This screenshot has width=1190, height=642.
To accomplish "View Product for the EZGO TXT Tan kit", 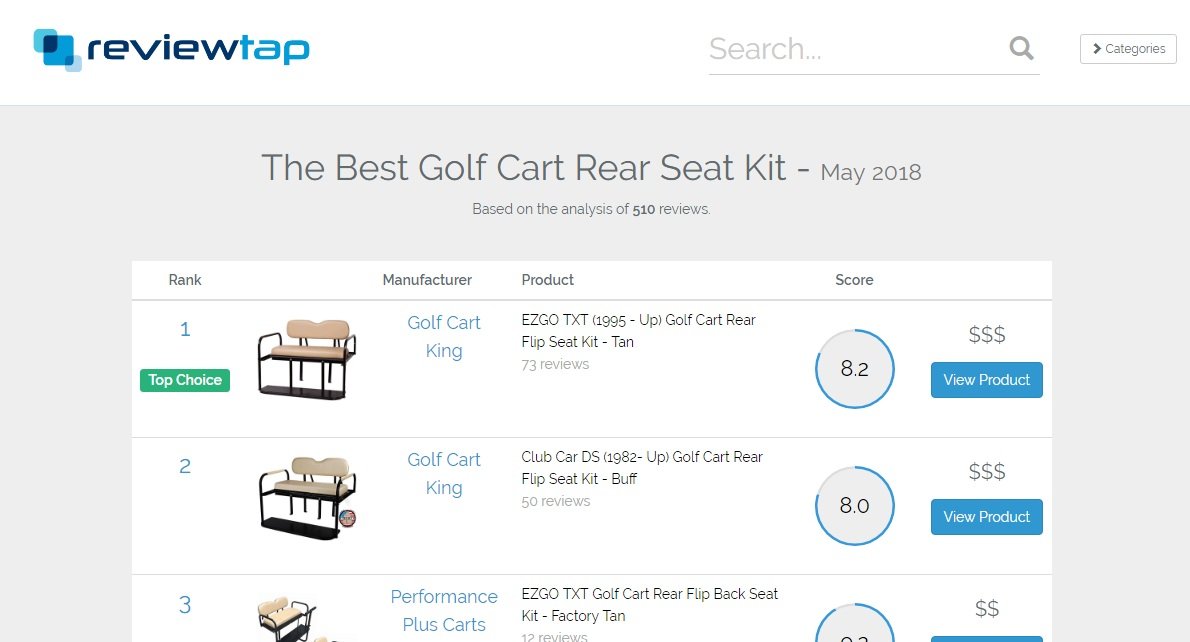I will (x=987, y=379).
